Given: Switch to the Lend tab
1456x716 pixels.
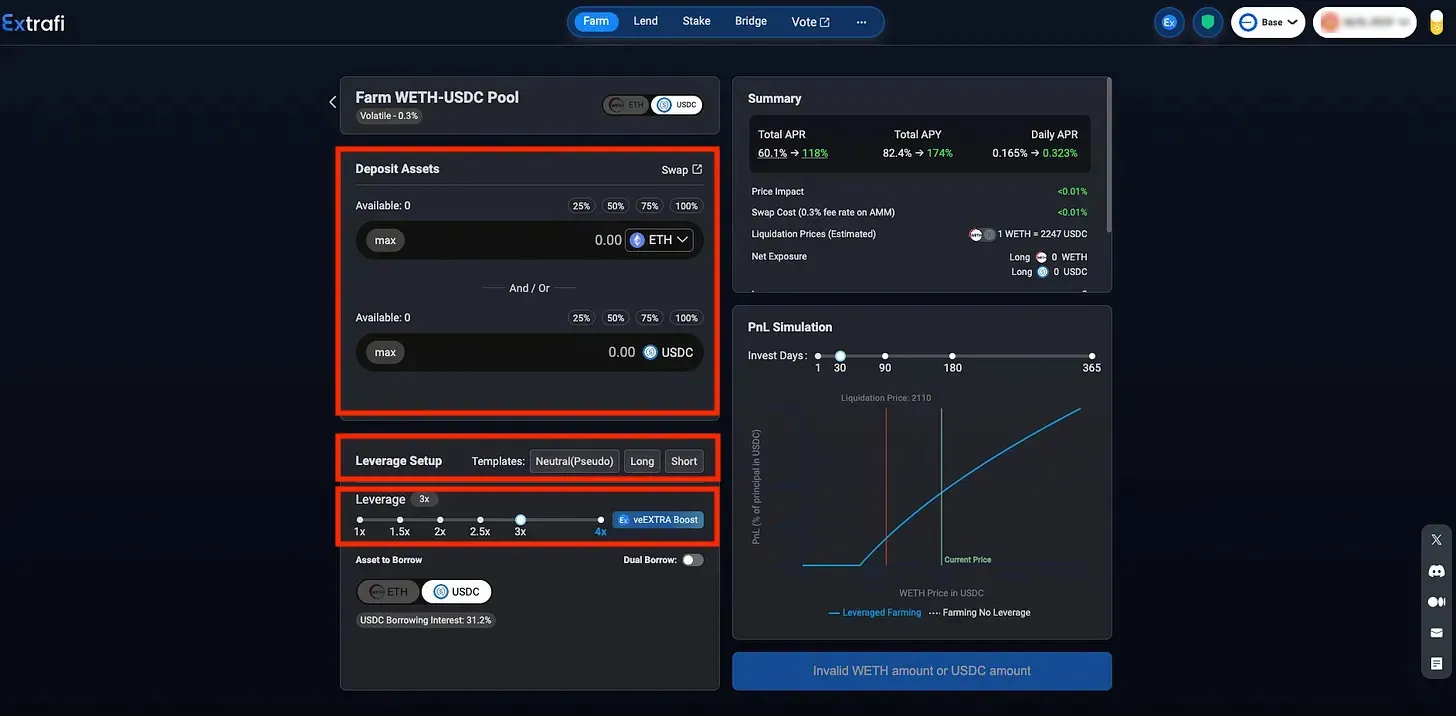Looking at the screenshot, I should [646, 21].
